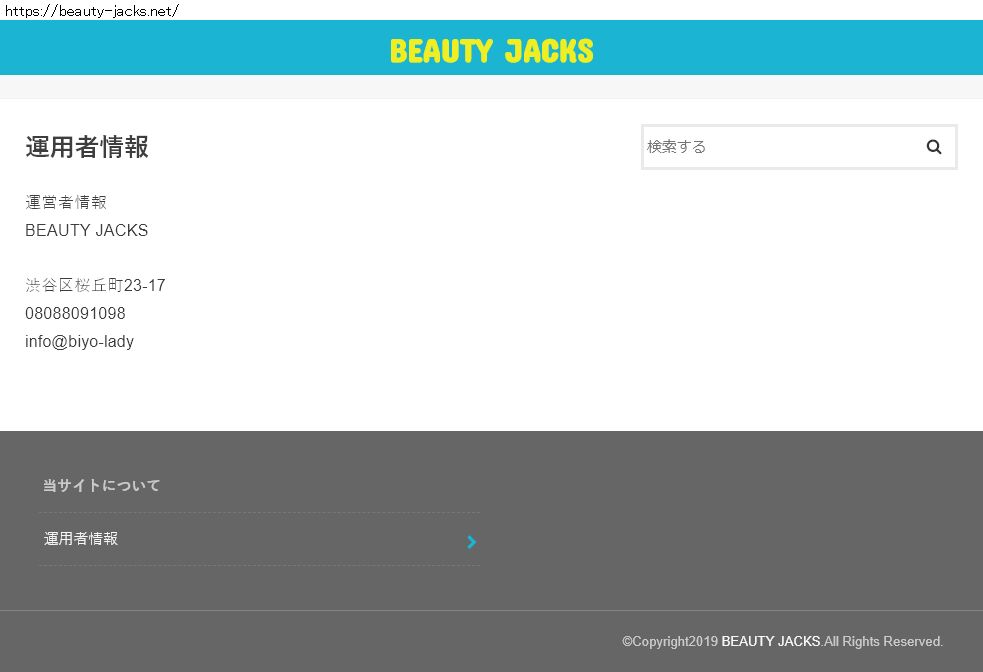Click the blue header bar left of logo

tap(190, 48)
